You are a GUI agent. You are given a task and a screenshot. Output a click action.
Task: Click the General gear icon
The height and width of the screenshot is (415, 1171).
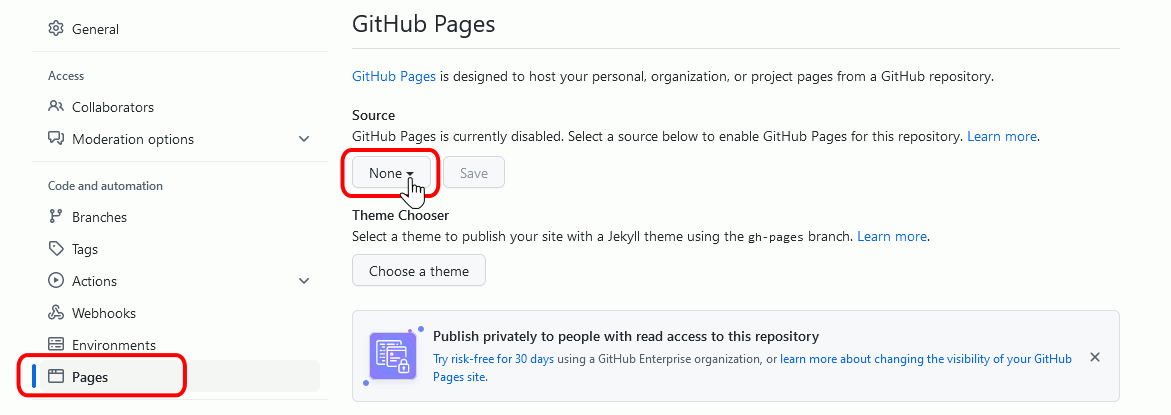pos(56,29)
